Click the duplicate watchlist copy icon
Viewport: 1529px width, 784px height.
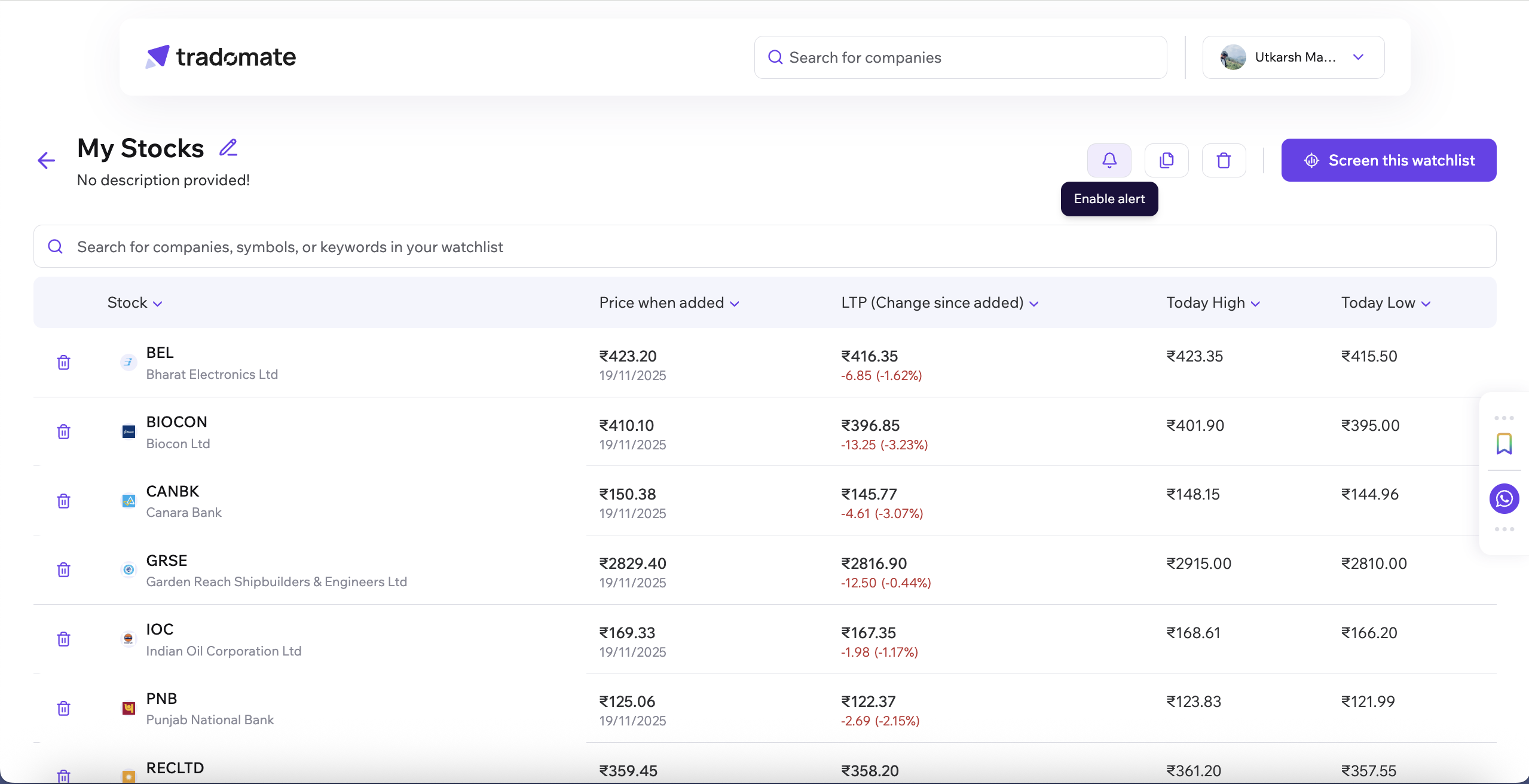pos(1166,160)
